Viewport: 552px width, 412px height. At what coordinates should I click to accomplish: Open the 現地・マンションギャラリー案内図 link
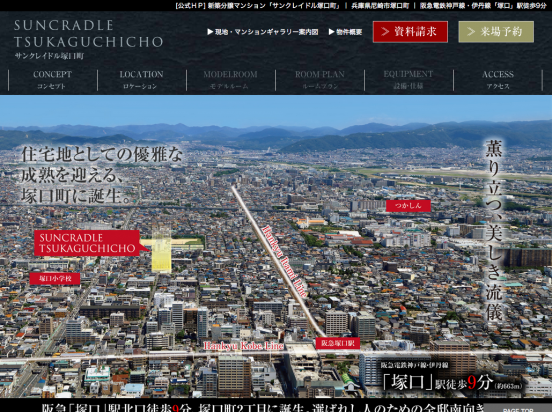[263, 32]
